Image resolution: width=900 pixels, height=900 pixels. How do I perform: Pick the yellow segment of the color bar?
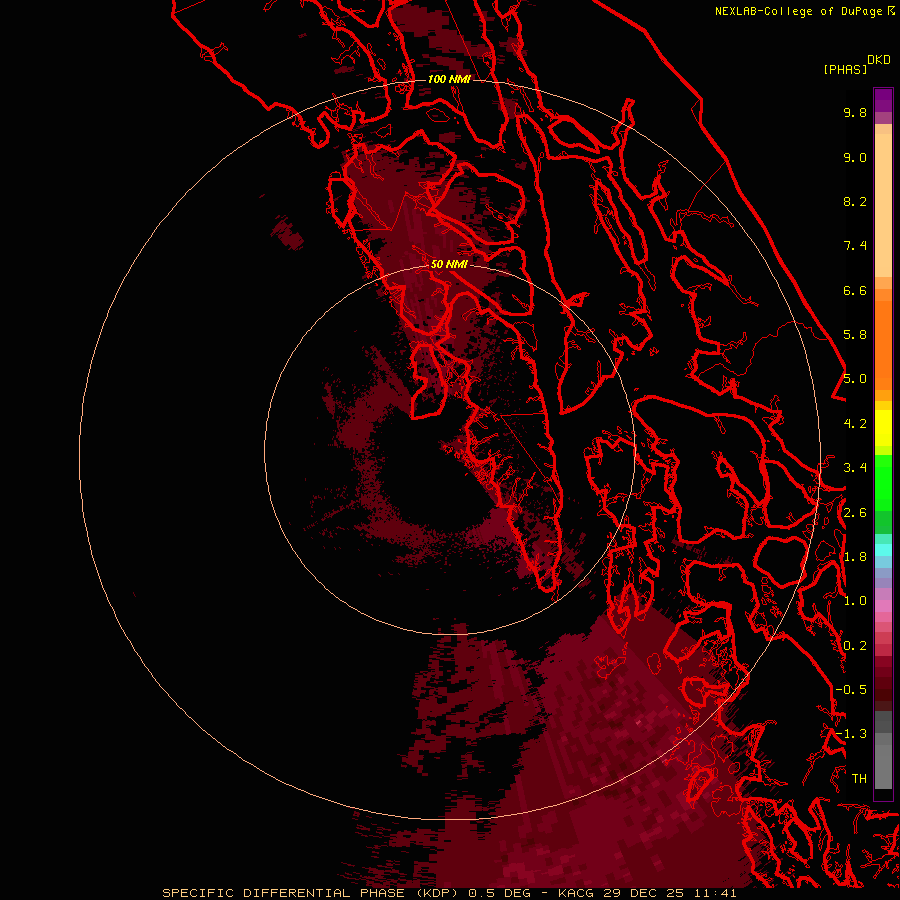pos(883,428)
